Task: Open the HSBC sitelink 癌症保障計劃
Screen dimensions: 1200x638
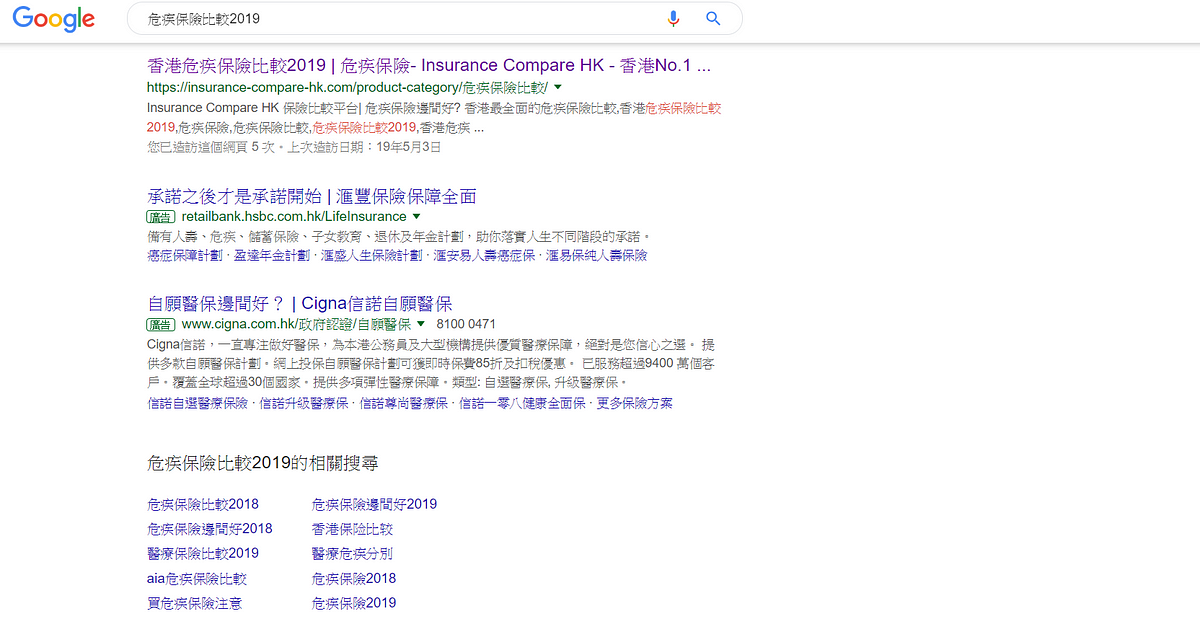Action: pos(186,256)
